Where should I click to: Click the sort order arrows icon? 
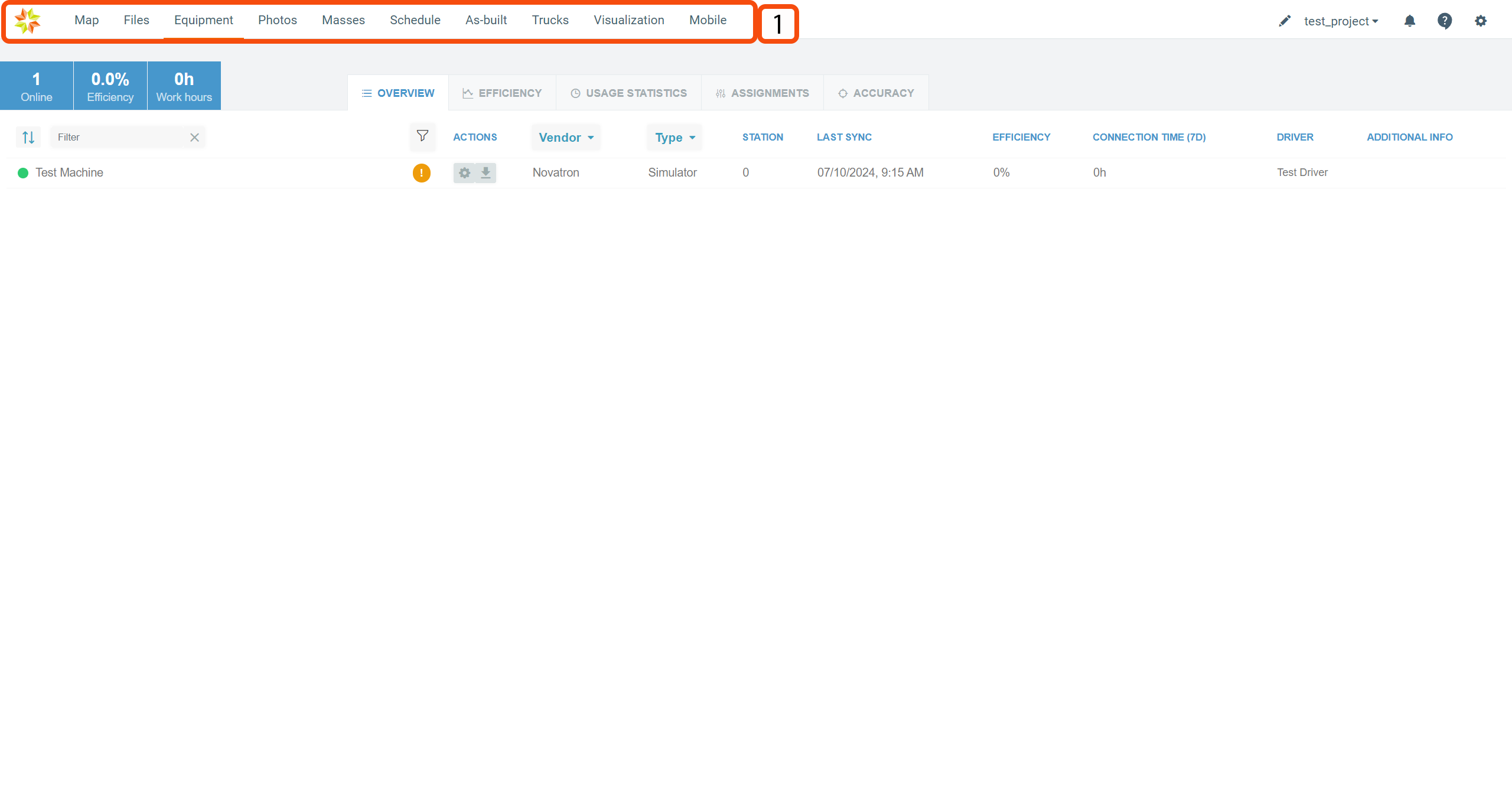click(x=28, y=138)
